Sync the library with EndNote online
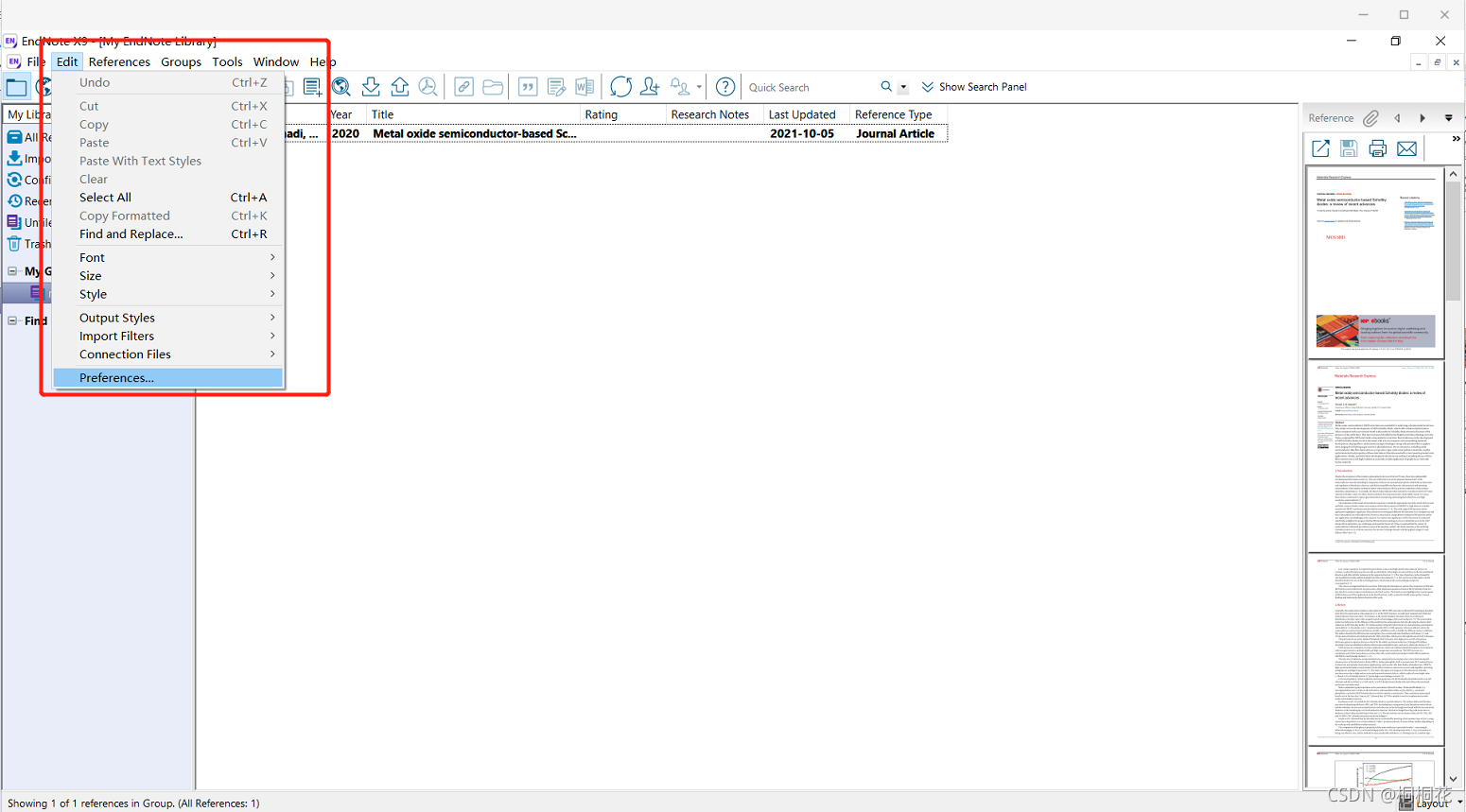The height and width of the screenshot is (812, 1466). tap(620, 86)
